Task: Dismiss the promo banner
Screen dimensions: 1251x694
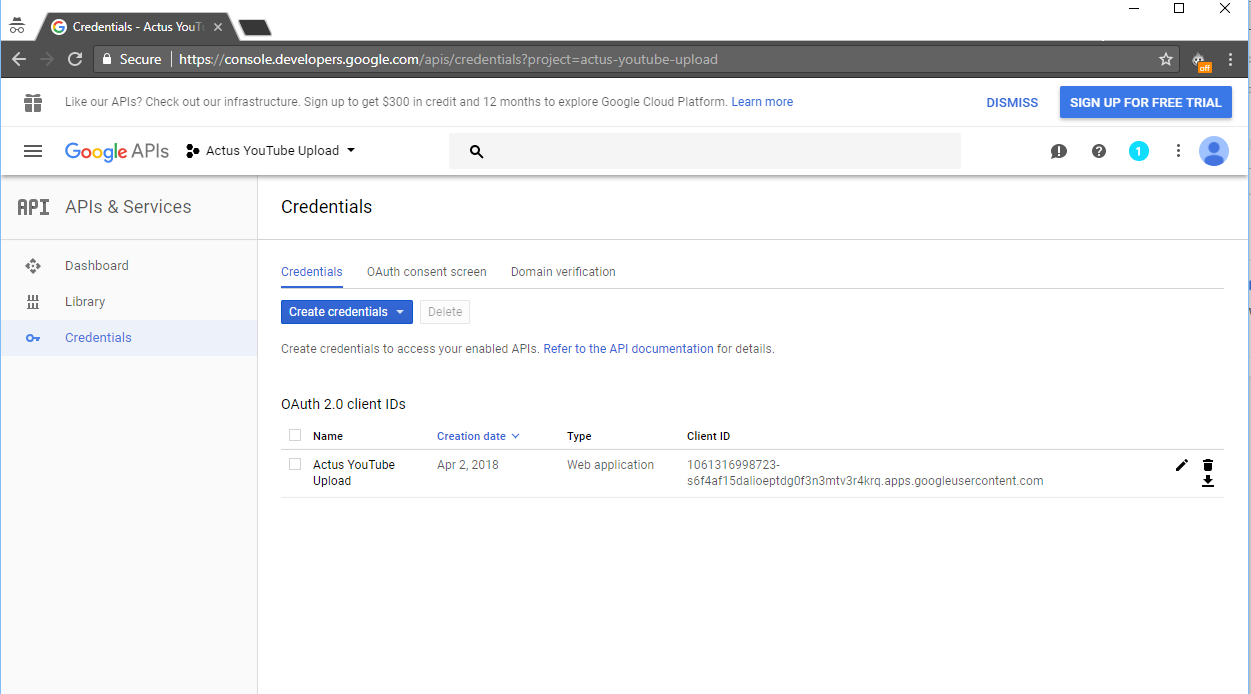Action: pos(1012,102)
